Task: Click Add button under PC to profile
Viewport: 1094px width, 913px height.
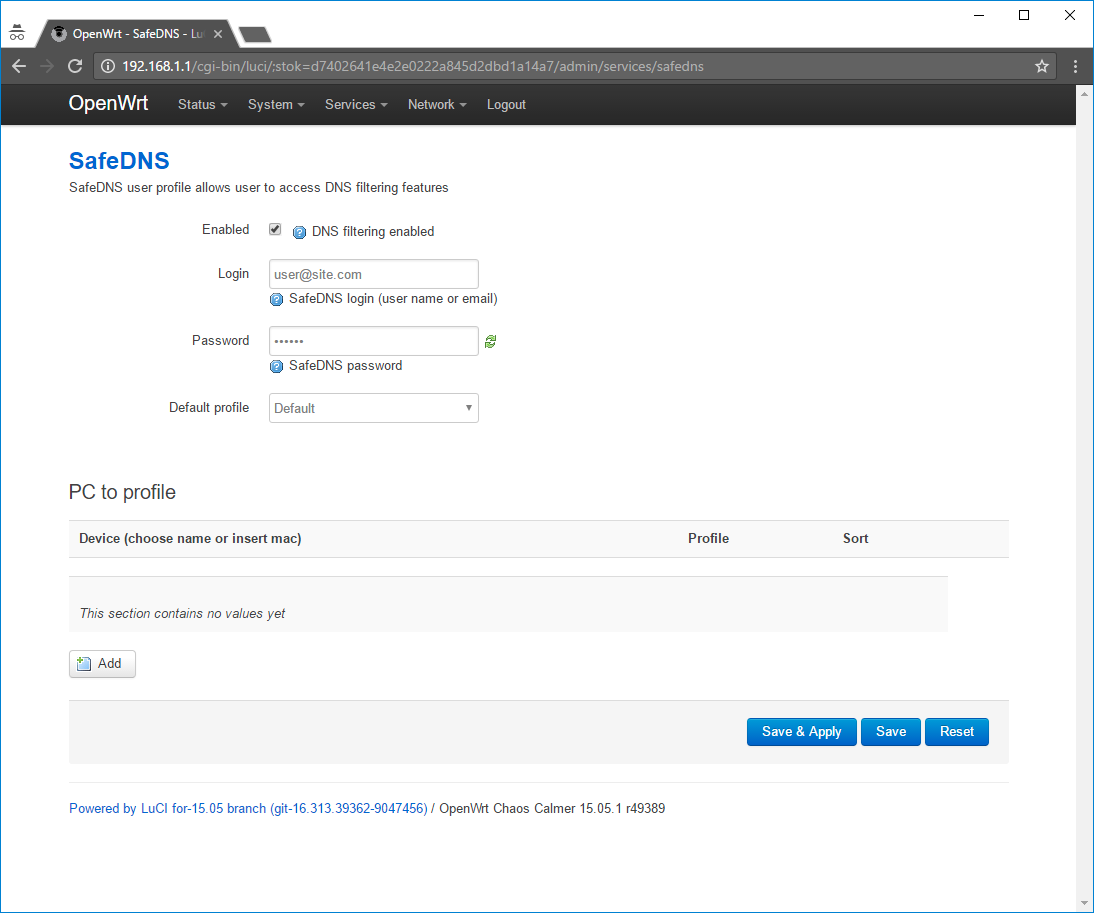Action: pos(102,663)
